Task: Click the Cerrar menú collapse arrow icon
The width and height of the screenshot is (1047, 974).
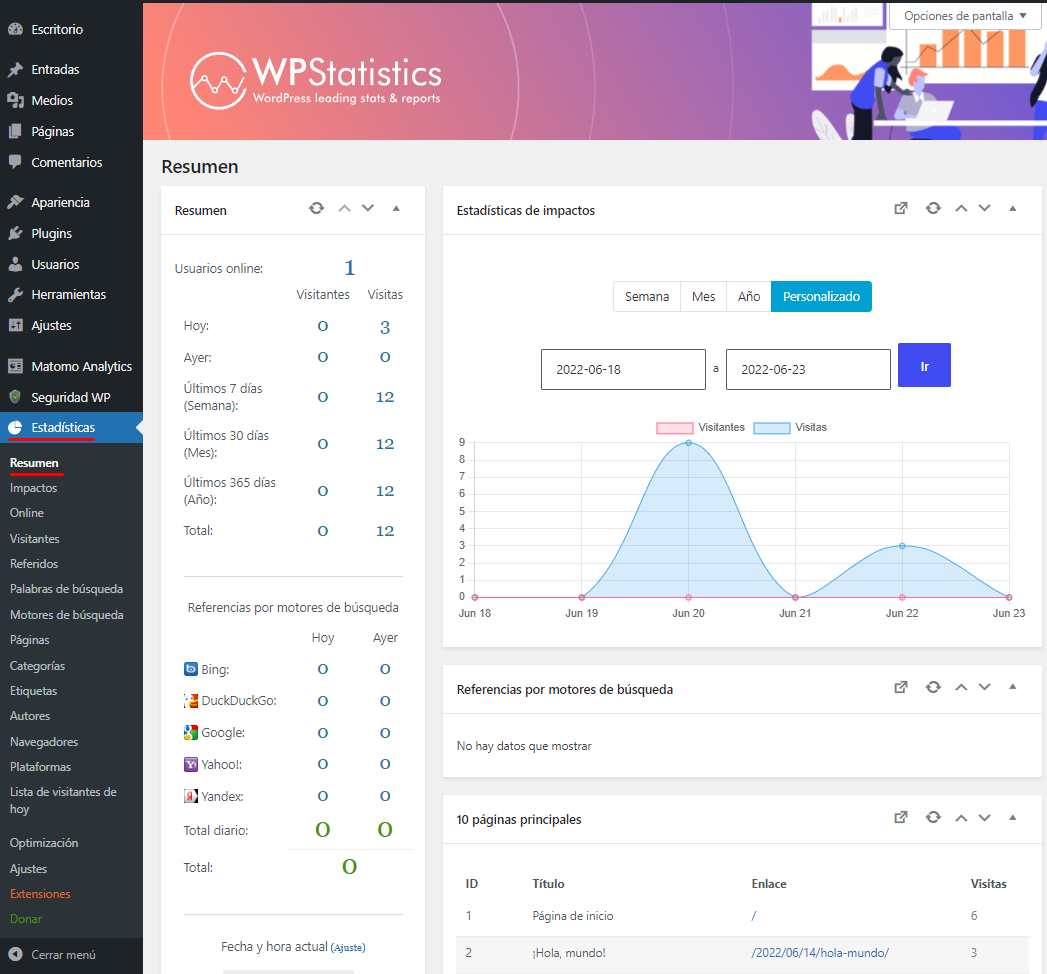Action: tap(15, 955)
